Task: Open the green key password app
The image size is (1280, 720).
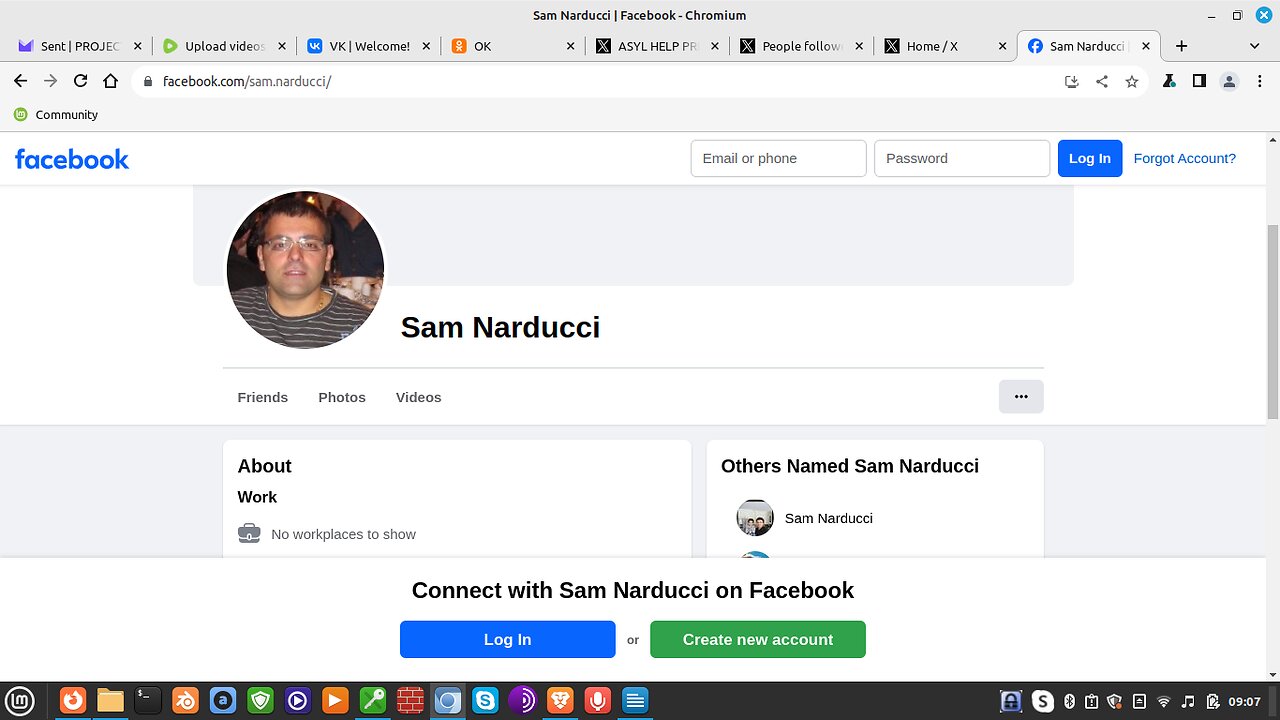Action: 373,701
